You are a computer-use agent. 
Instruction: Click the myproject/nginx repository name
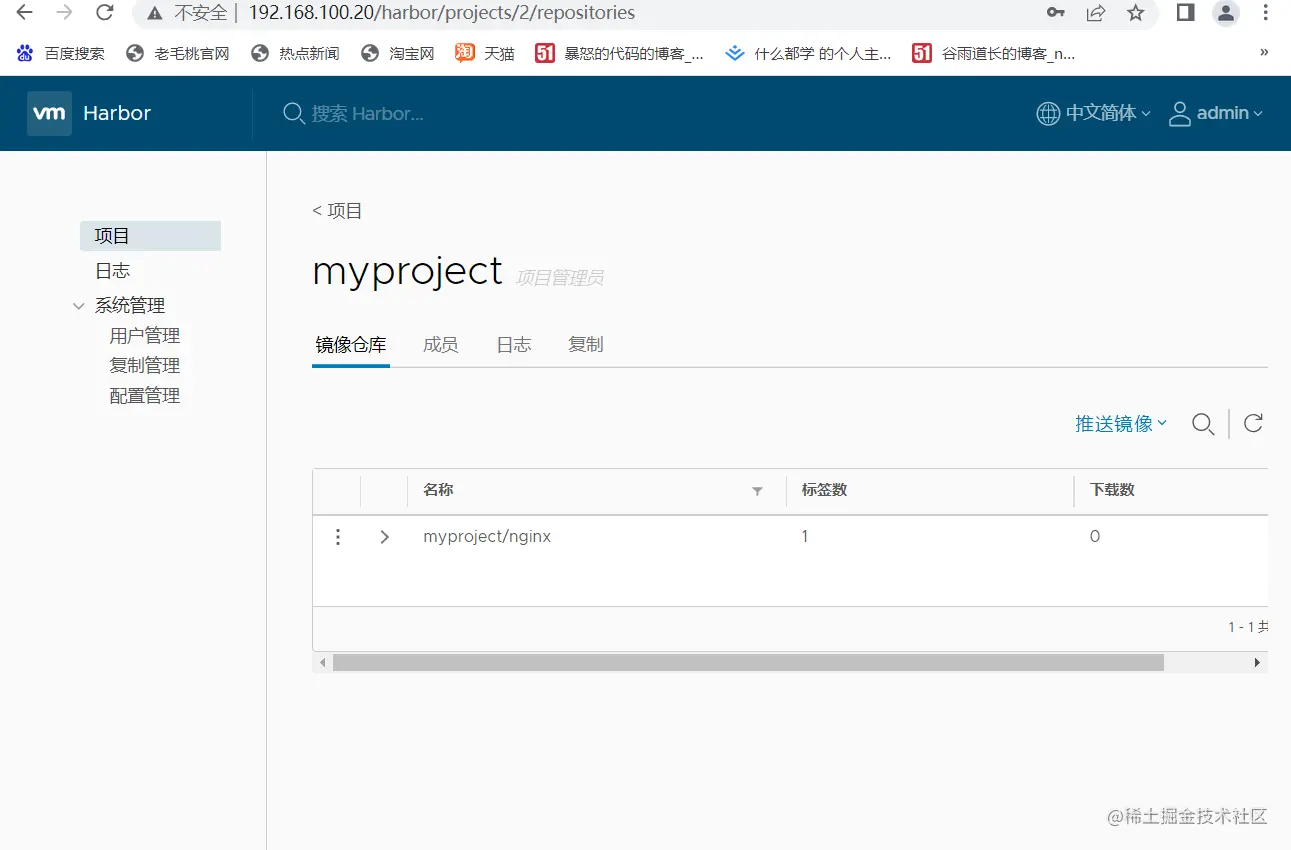point(487,537)
